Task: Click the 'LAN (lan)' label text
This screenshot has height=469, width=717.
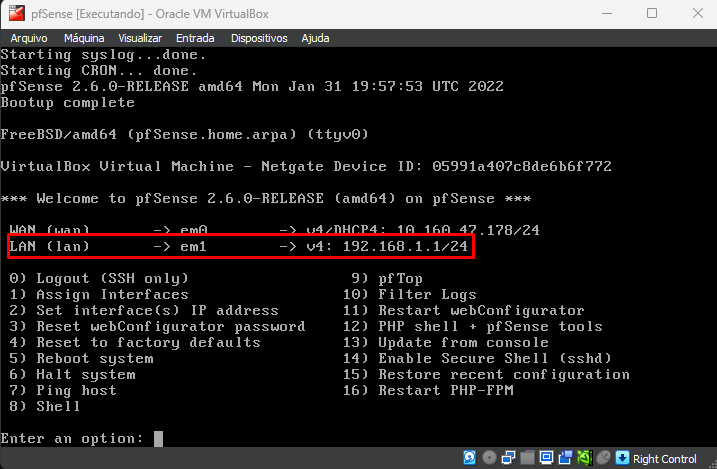Action: (49, 246)
